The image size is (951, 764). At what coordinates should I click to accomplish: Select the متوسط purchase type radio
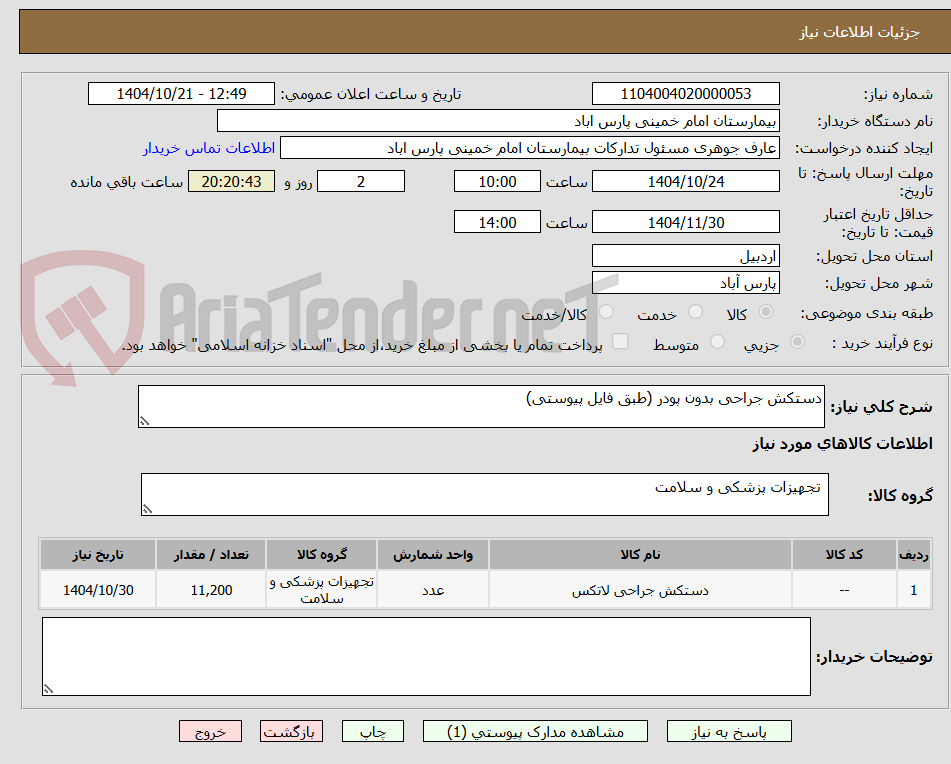(717, 343)
